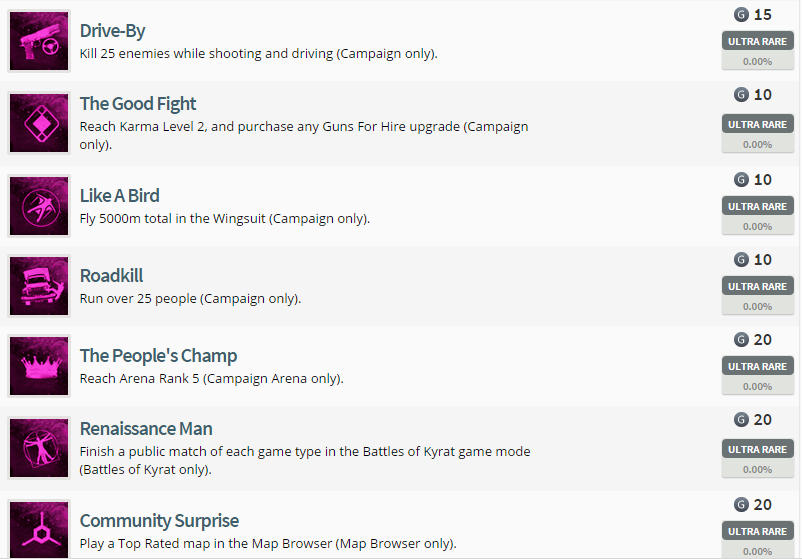Click the 0.00% rarity bar for Like A Bird

click(757, 225)
